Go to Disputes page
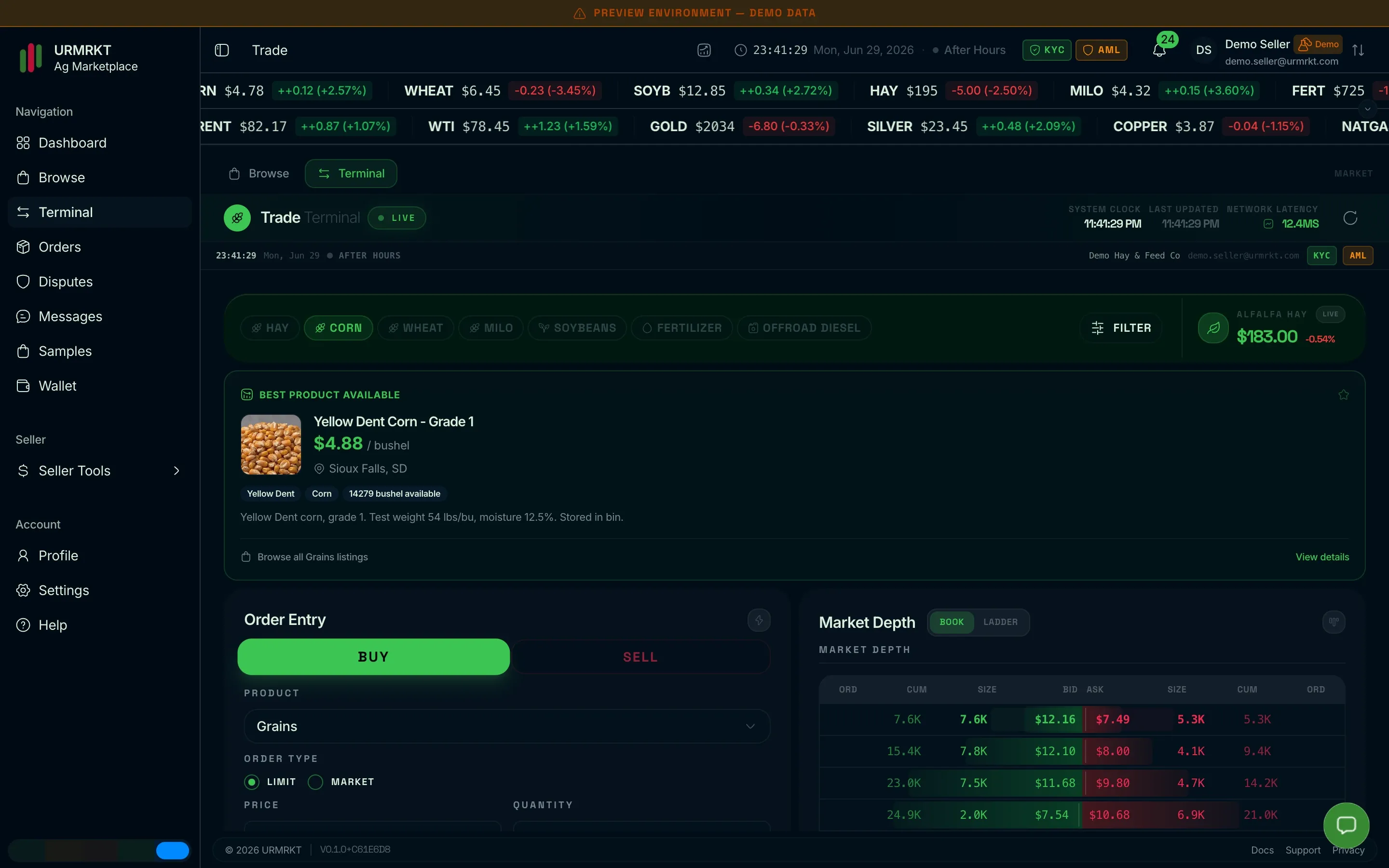 pos(100,282)
